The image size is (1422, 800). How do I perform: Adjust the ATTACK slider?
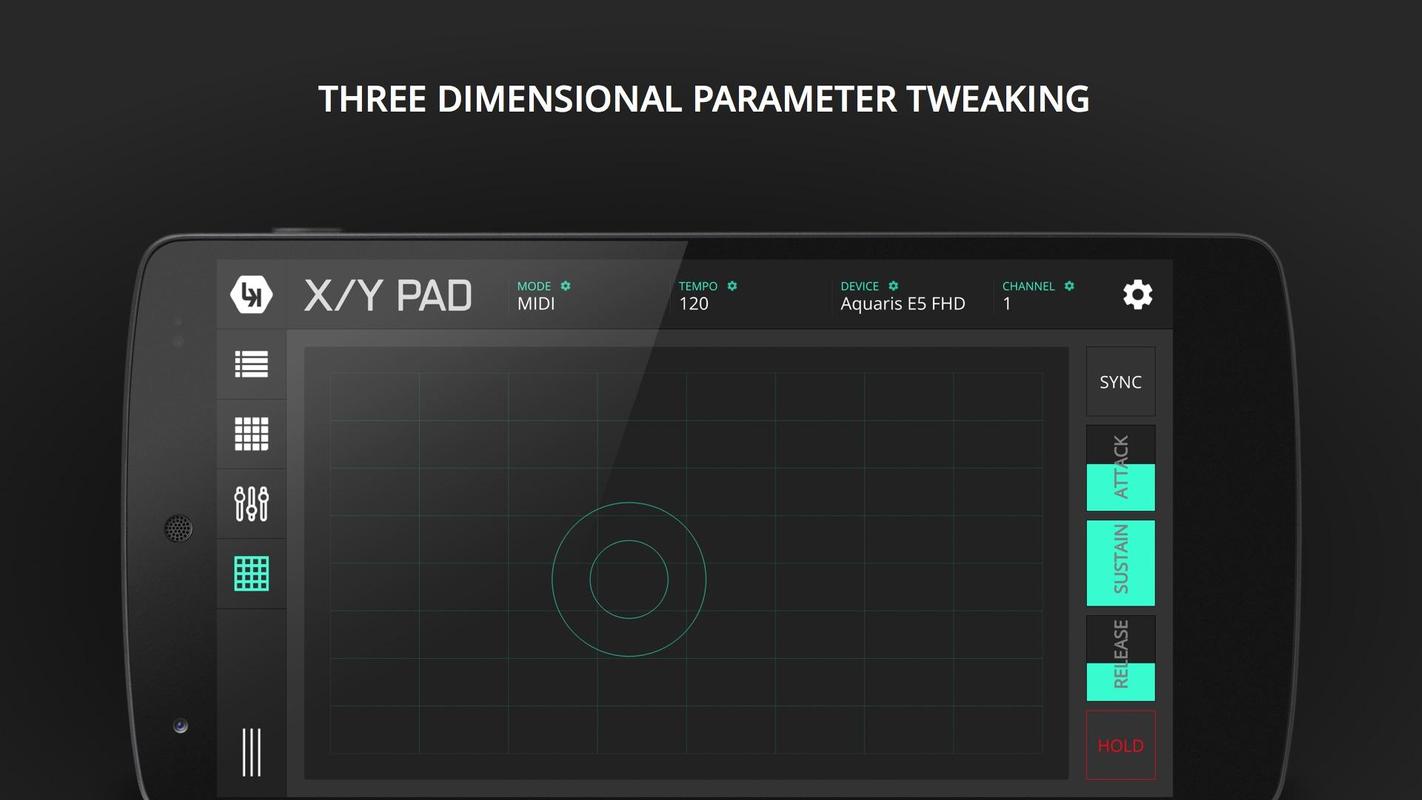[x=1120, y=468]
